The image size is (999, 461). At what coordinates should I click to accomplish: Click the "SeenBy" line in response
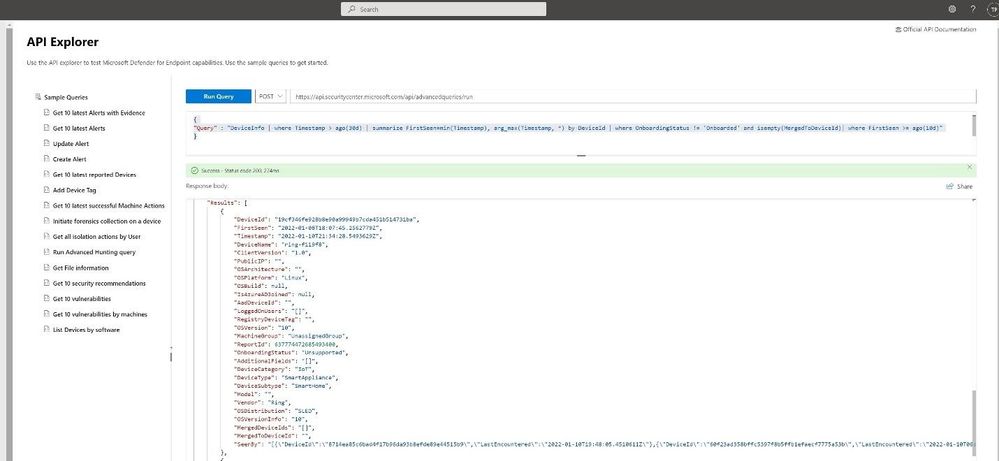click(x=604, y=444)
